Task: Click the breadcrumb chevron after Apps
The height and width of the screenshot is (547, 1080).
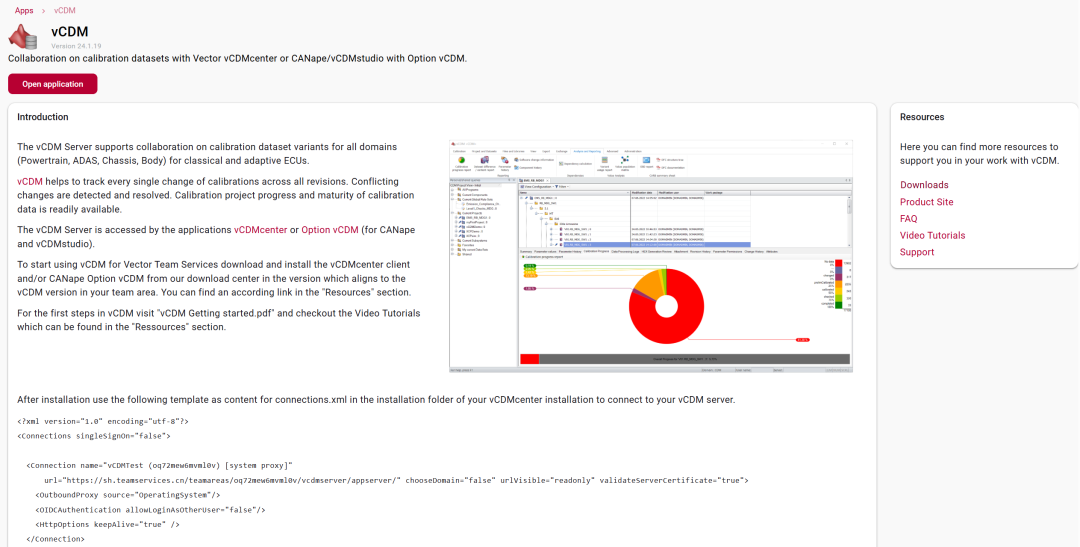Action: point(43,11)
